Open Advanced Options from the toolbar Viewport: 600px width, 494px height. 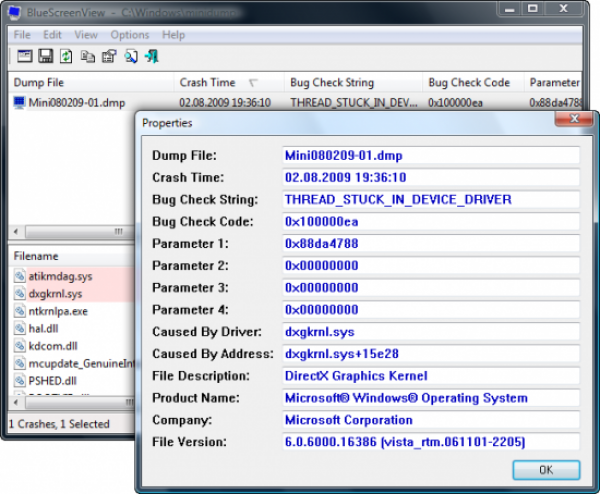pyautogui.click(x=22, y=55)
